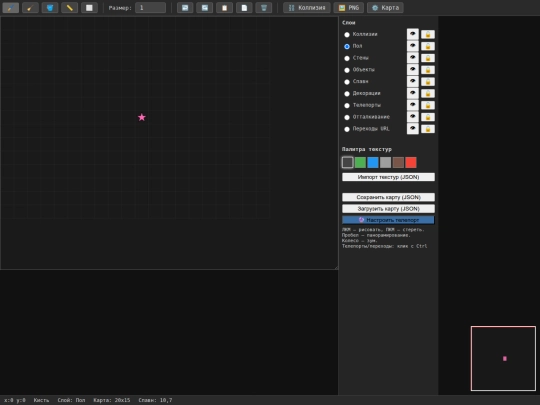Toggle visibility of Переходы URL layer
Image resolution: width=540 pixels, height=405 pixels.
click(413, 128)
